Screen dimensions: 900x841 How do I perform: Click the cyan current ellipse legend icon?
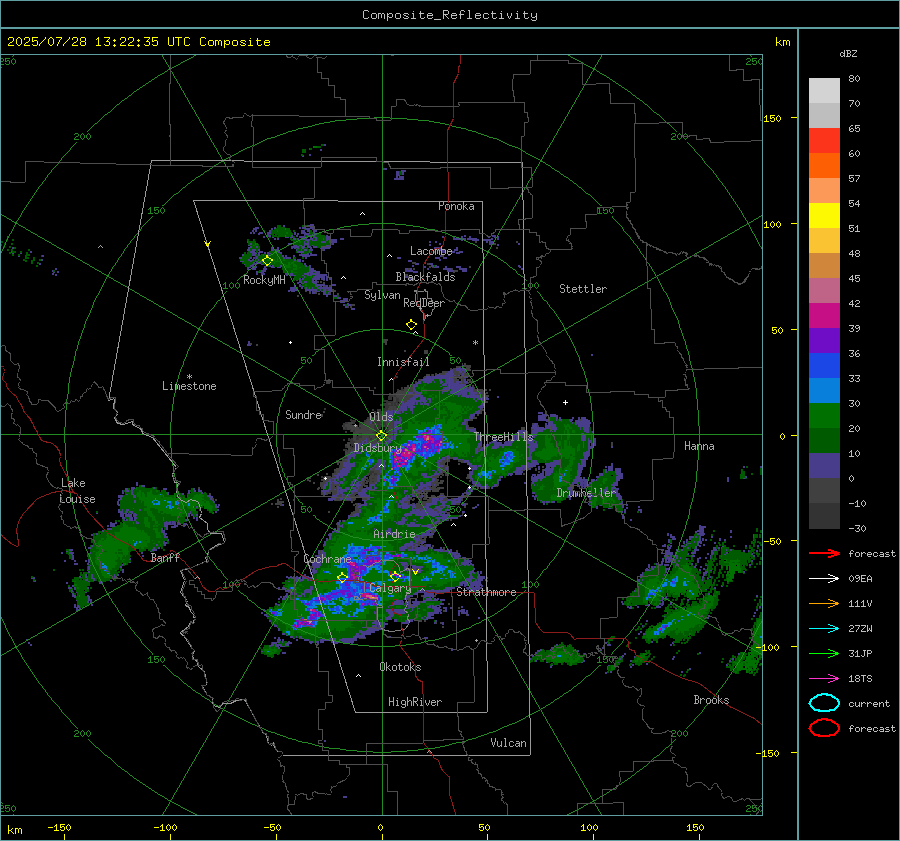(824, 703)
